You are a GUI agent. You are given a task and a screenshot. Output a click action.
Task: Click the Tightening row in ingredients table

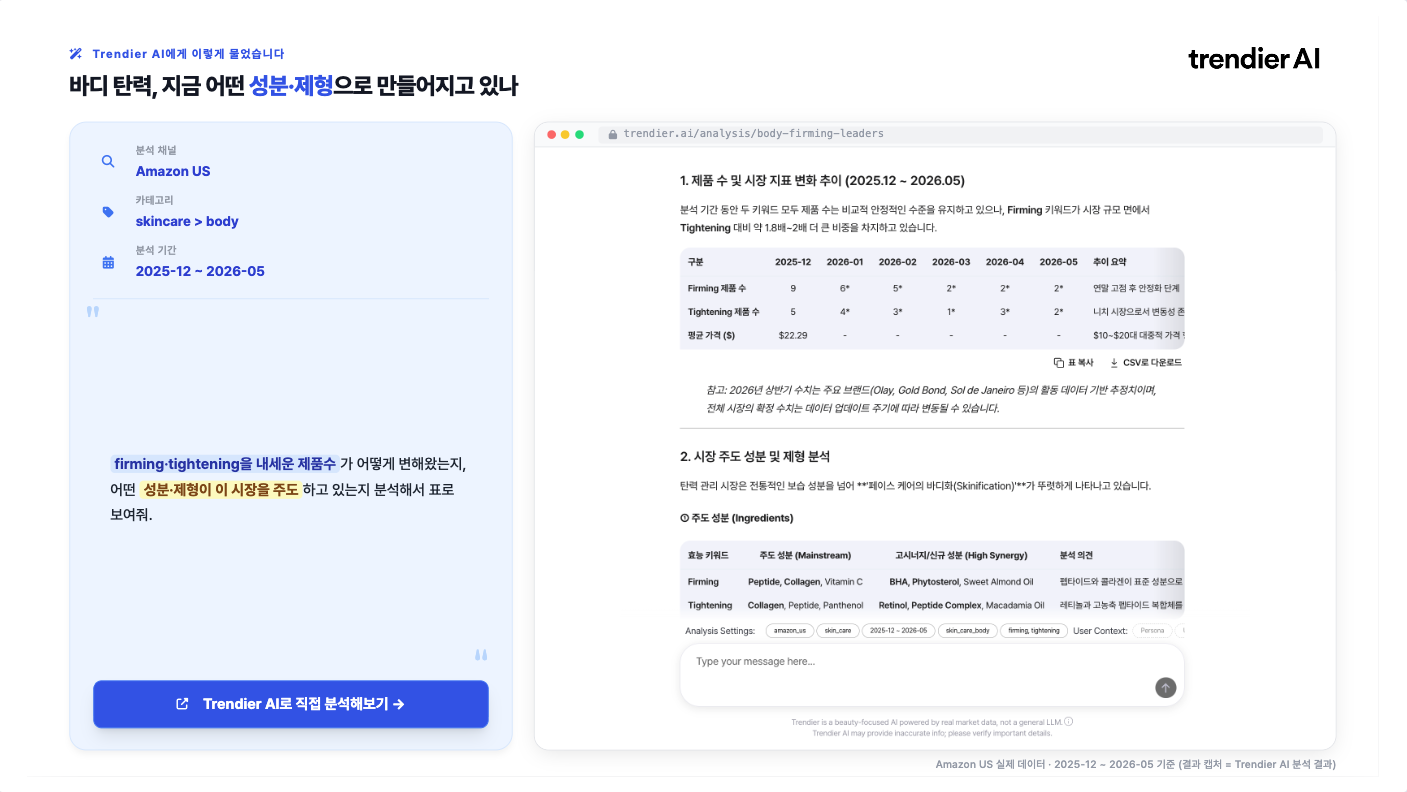(932, 605)
